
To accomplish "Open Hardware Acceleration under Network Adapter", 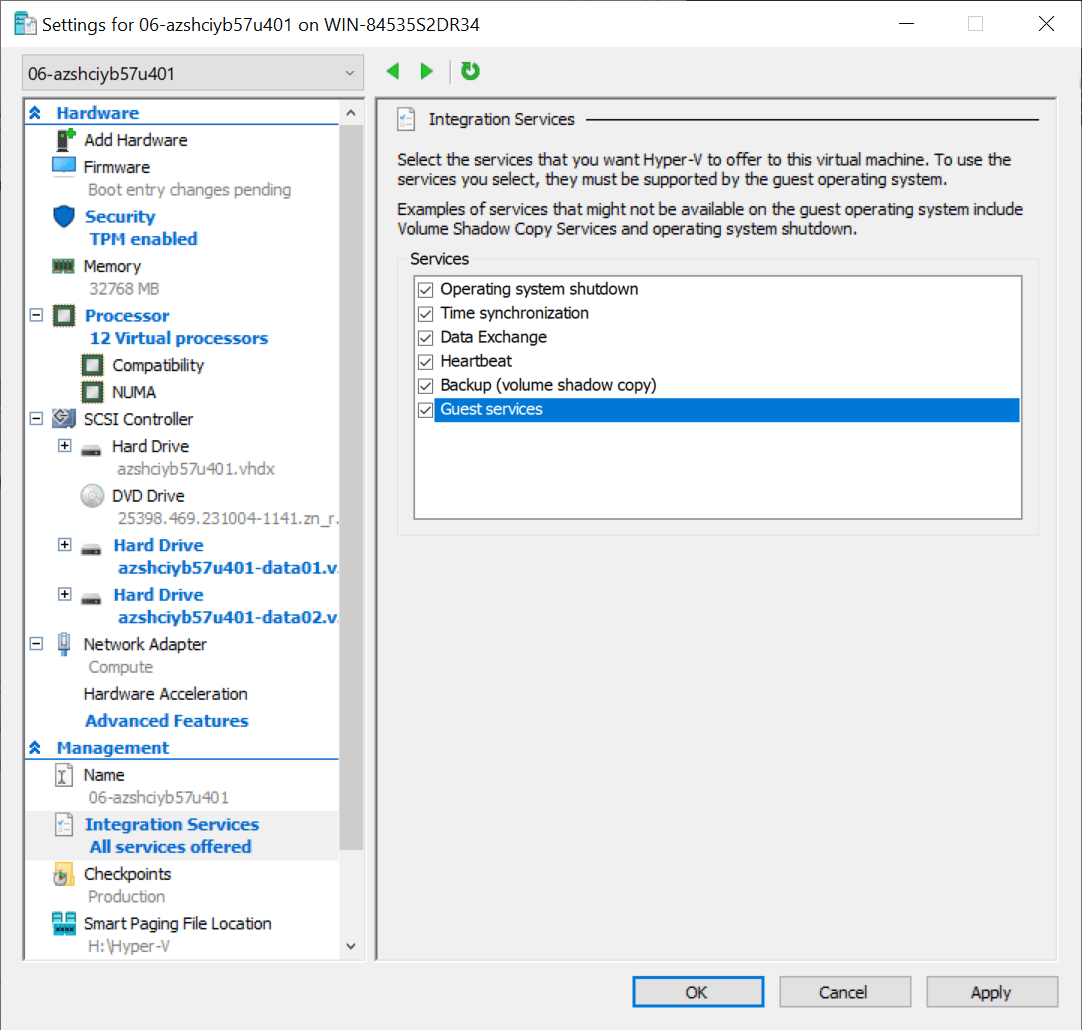I will (x=166, y=693).
